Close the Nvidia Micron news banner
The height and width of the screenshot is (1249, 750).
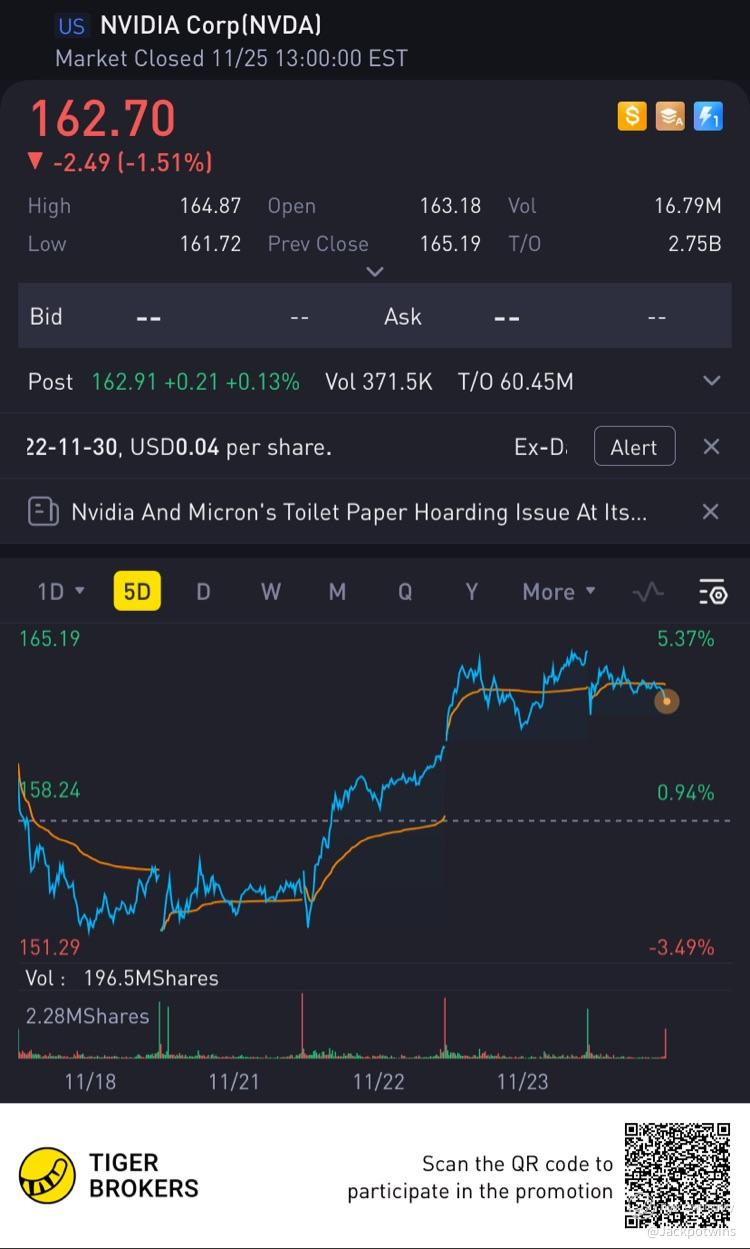coord(710,512)
